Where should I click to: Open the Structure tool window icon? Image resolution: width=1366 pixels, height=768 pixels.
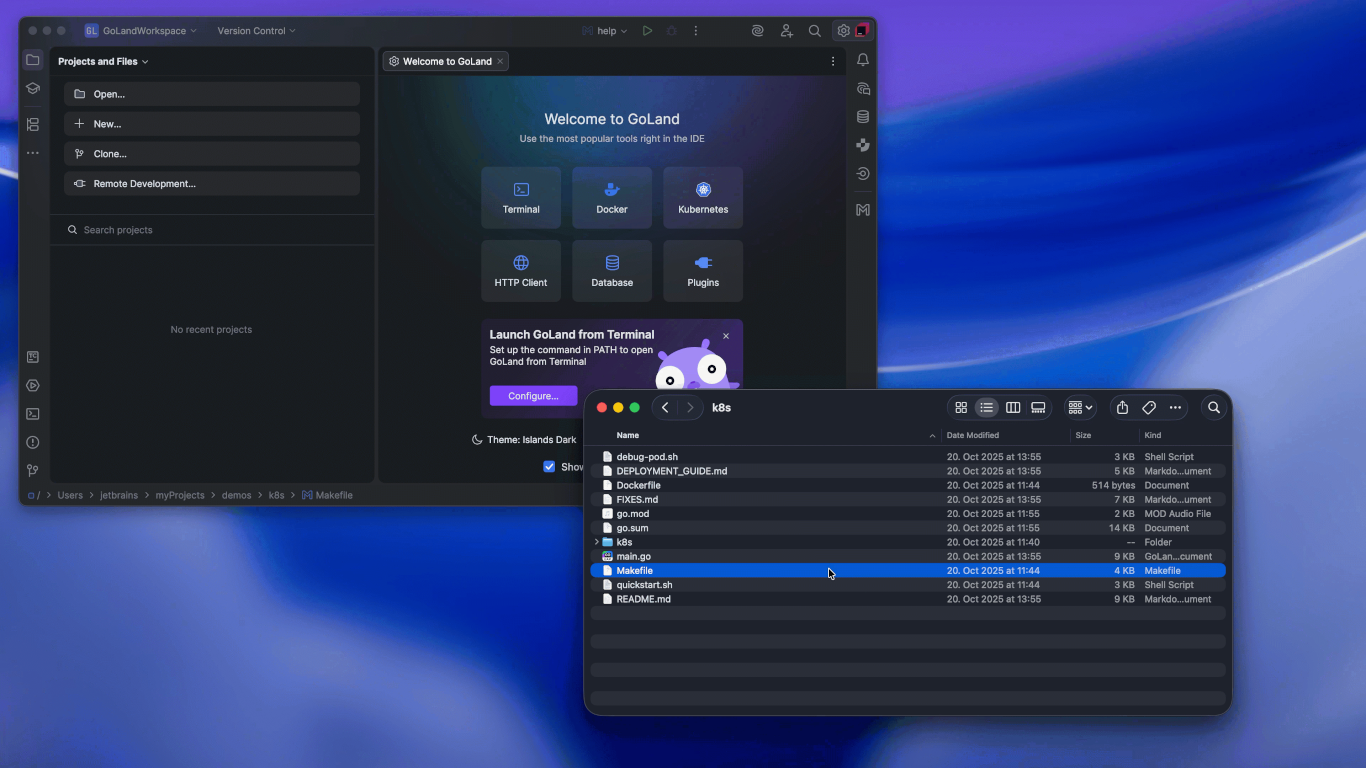tap(33, 125)
